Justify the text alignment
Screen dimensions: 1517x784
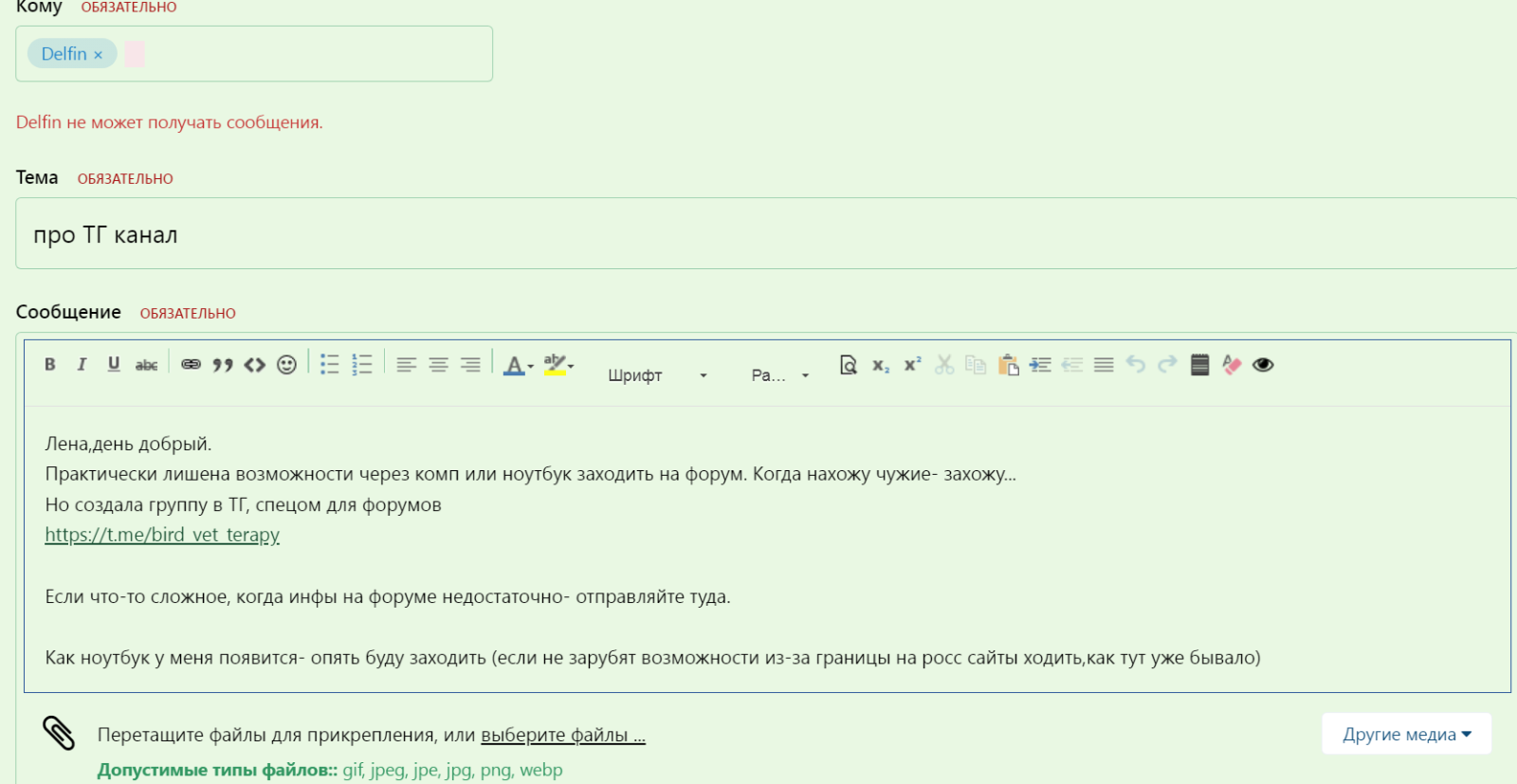pyautogui.click(x=1104, y=364)
